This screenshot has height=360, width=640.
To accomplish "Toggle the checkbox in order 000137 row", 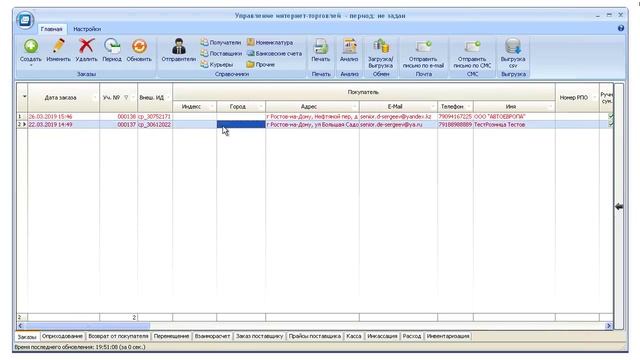I will (x=610, y=124).
